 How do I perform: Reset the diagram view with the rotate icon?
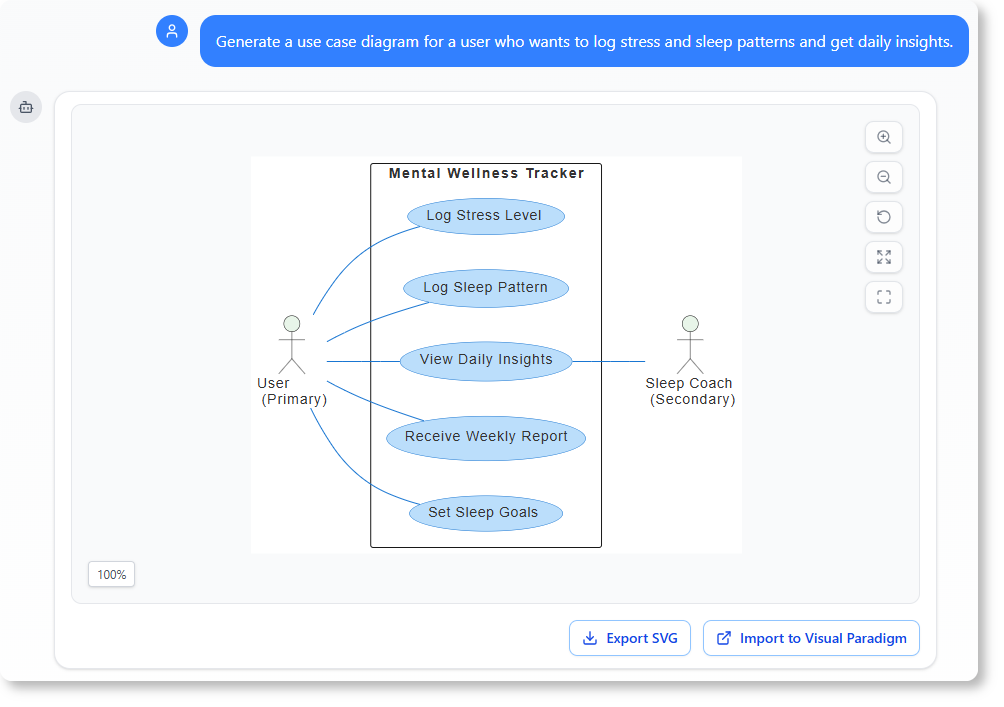click(883, 218)
